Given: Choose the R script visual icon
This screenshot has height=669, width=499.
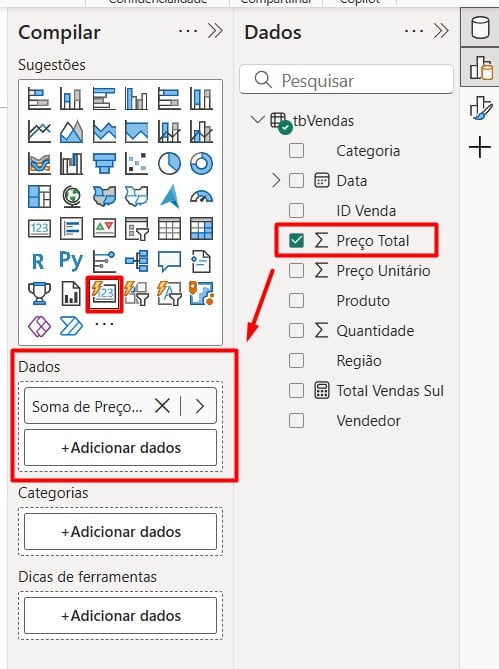Looking at the screenshot, I should tap(38, 261).
